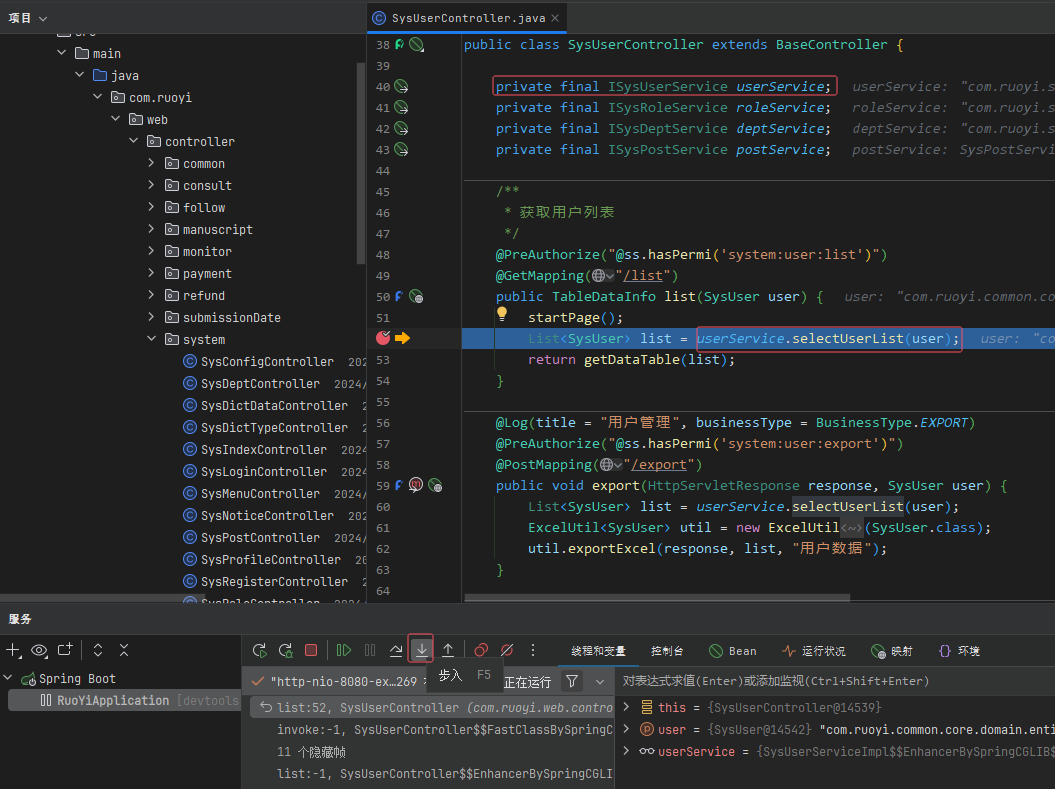This screenshot has height=789, width=1055.
Task: Collapse the main folder
Action: [x=62, y=53]
